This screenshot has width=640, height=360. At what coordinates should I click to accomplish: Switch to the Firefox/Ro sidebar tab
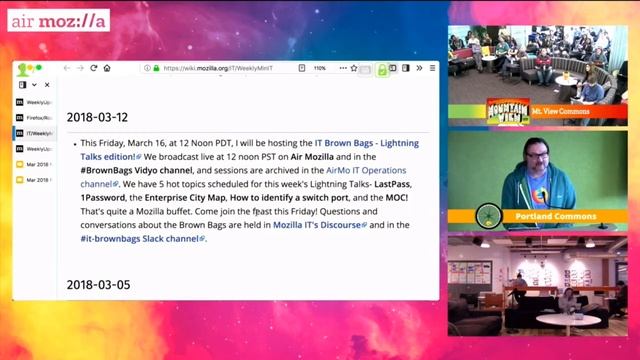pos(34,118)
